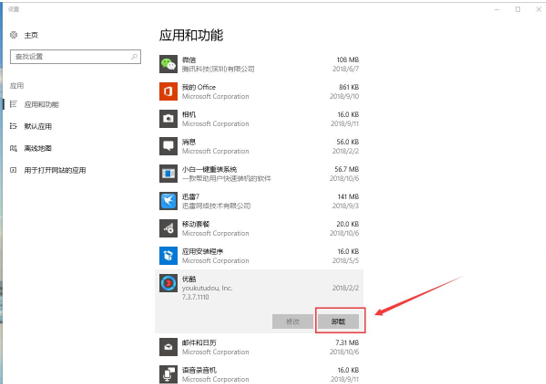
Task: Click the 查找设置 search field
Action: (x=76, y=56)
